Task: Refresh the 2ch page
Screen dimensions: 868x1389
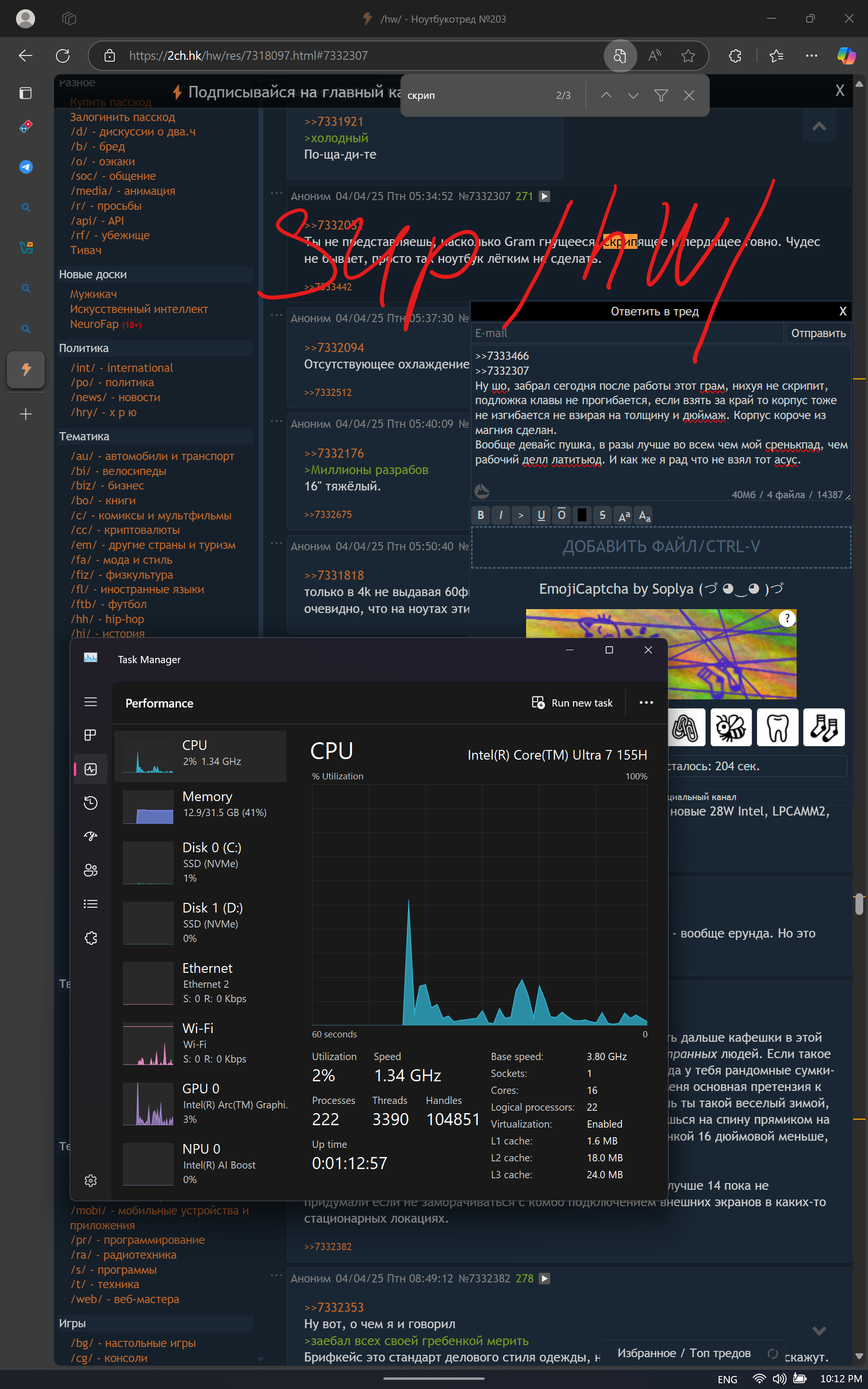Action: tap(63, 55)
